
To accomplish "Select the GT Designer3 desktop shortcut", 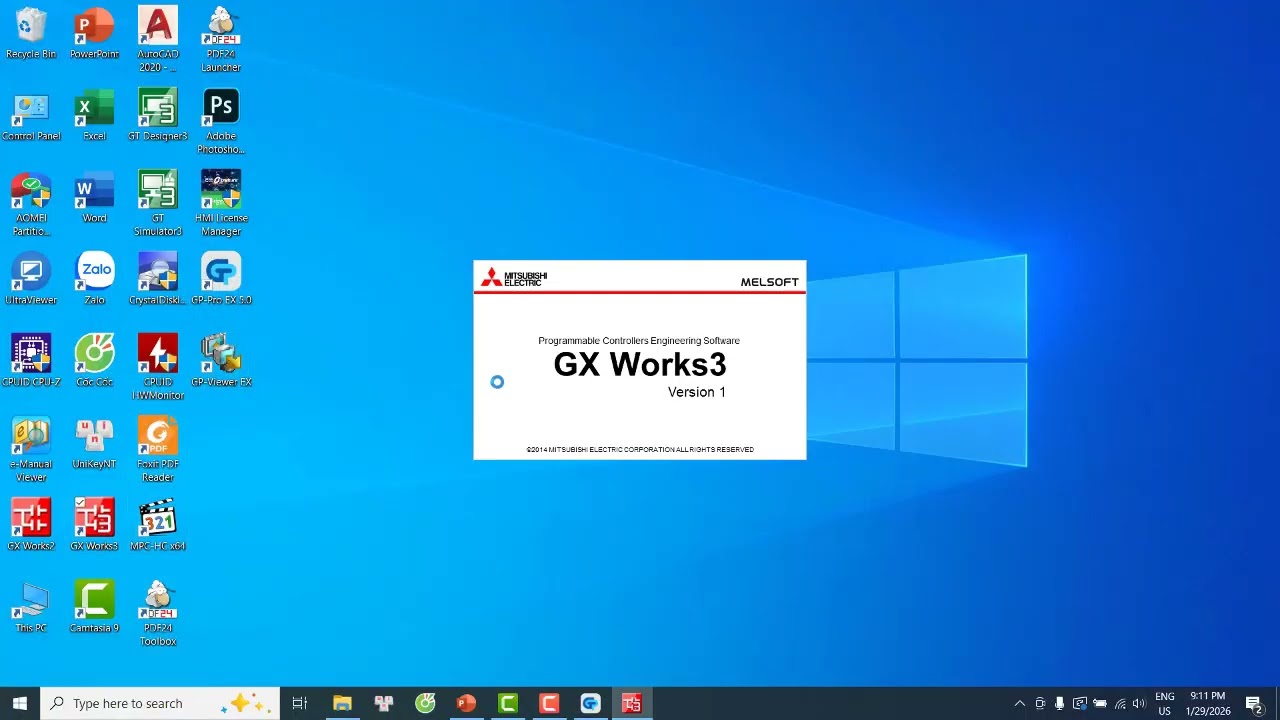I will pos(158,115).
